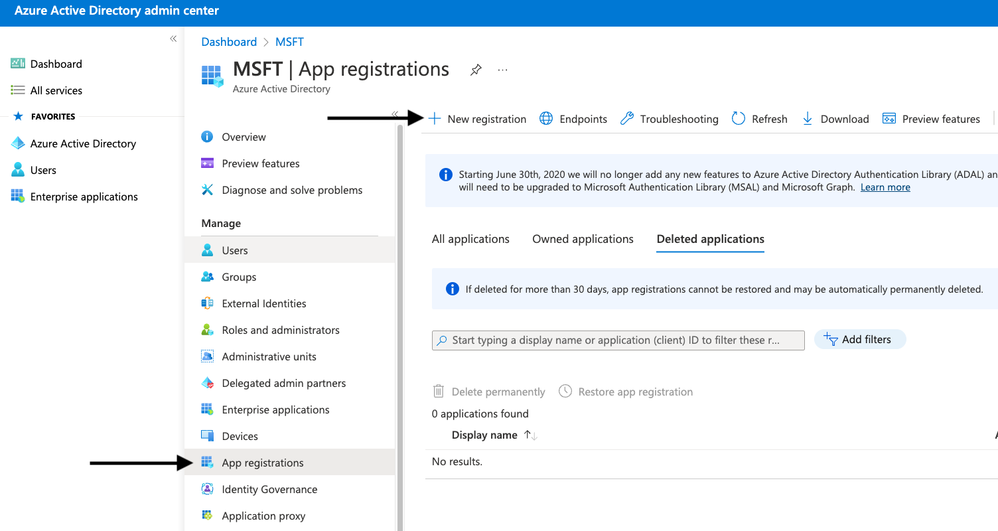Click the 'Manage' section heading
Screen dimensions: 998x531
pos(221,223)
